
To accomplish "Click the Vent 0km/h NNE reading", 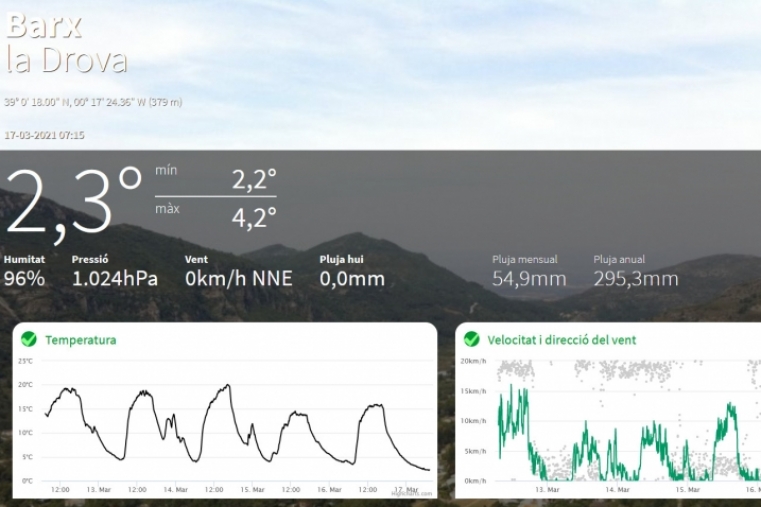I will [x=238, y=279].
